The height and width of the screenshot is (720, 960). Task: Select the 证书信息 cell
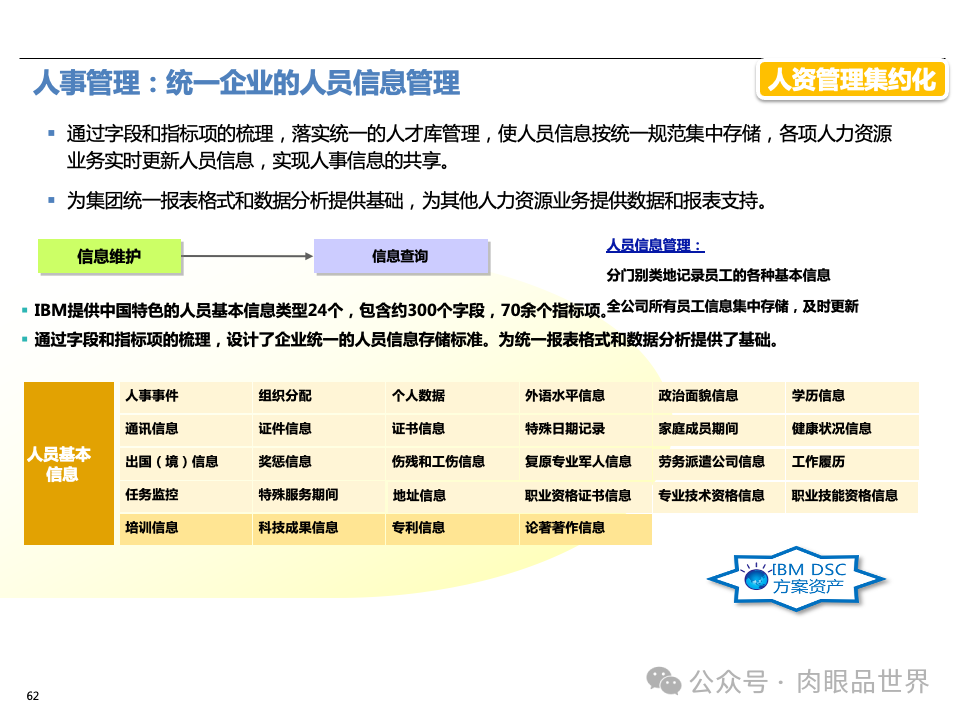[452, 430]
